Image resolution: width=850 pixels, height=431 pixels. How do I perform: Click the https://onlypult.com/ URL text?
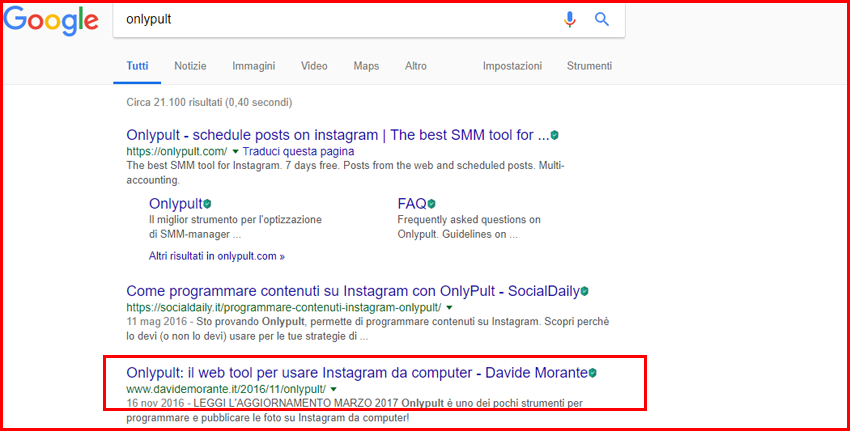coord(177,152)
